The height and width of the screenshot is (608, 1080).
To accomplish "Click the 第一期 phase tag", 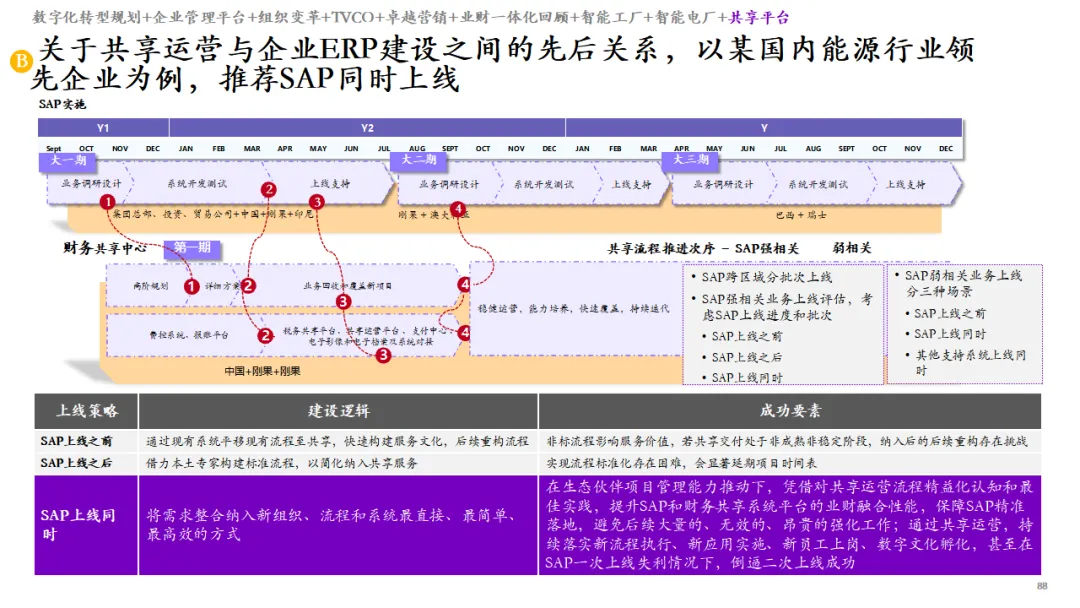I will (192, 248).
